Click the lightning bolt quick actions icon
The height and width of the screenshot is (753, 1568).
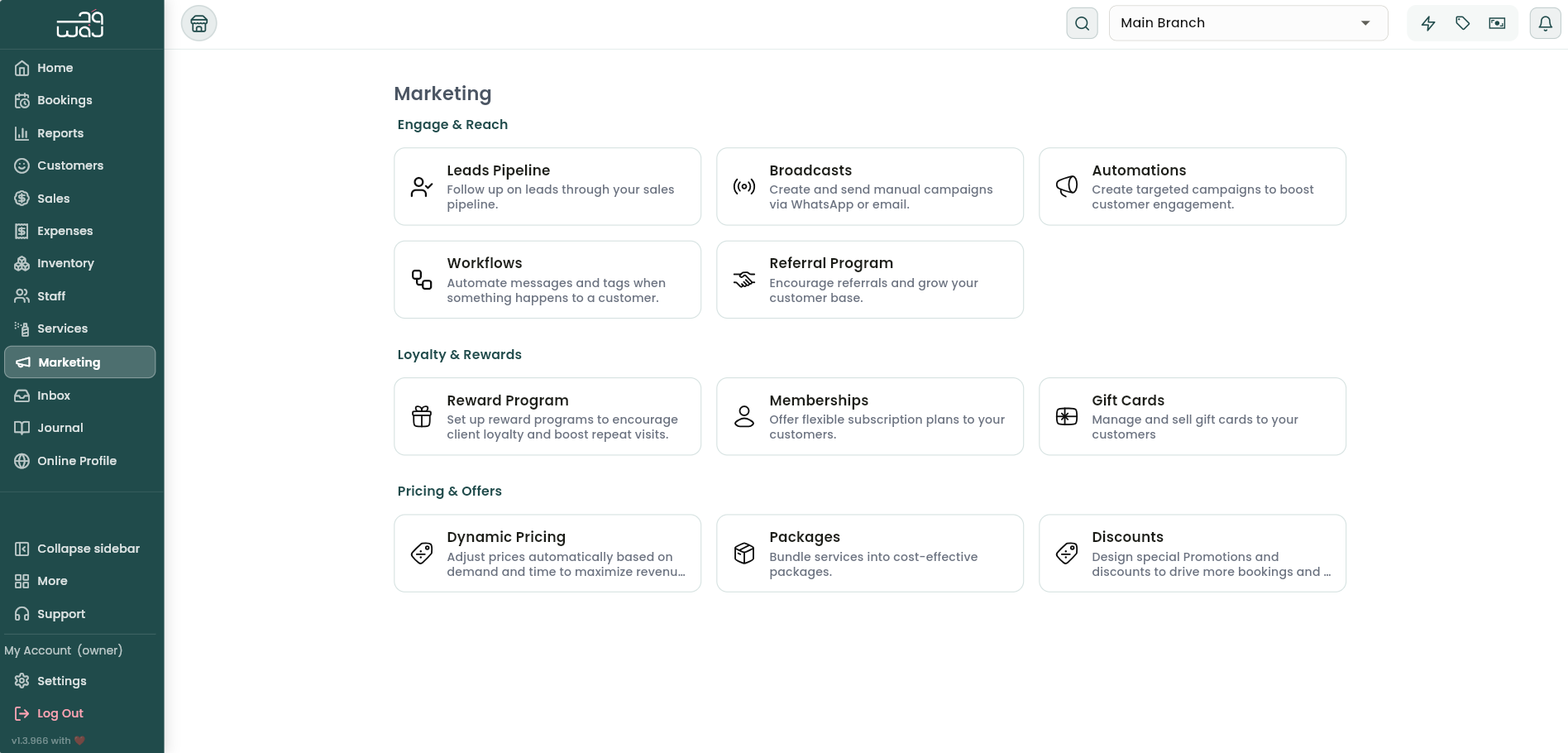click(x=1428, y=23)
